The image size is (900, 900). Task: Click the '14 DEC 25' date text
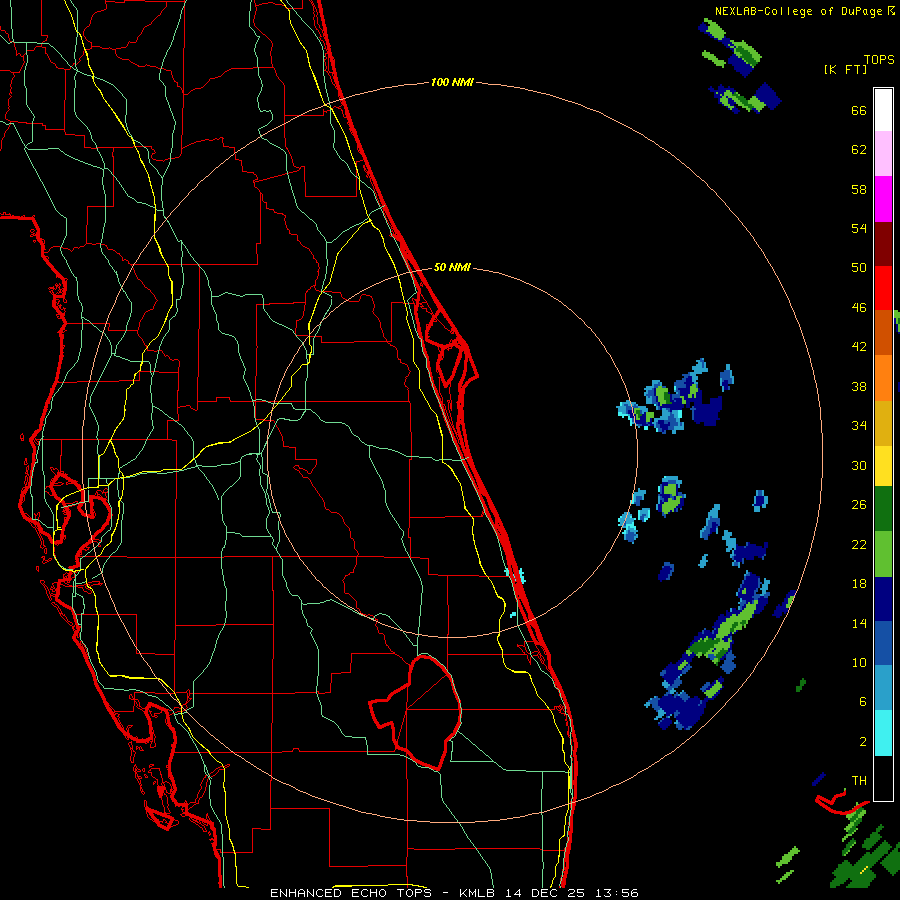546,893
